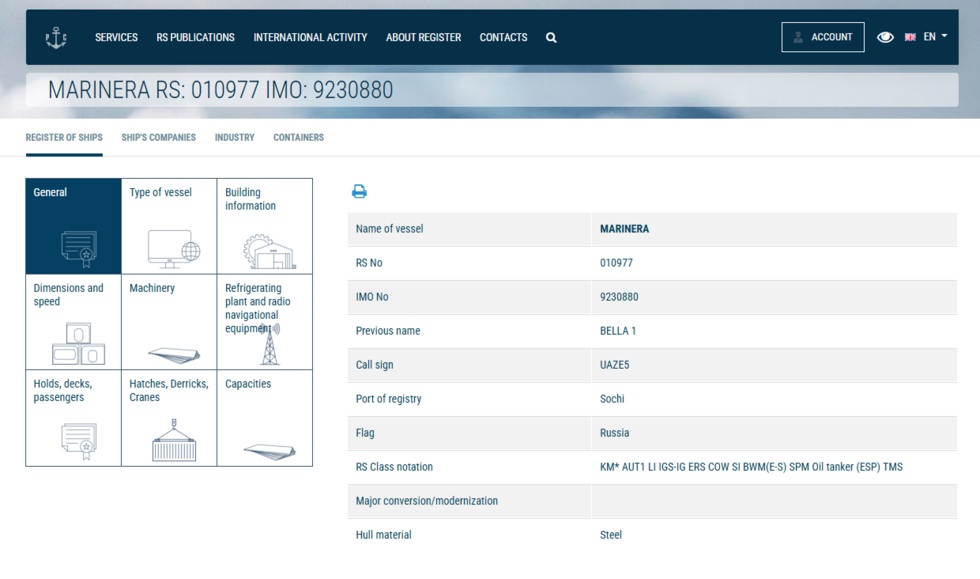The height and width of the screenshot is (579, 980).
Task: Click the ACCOUNT button
Action: tap(823, 36)
